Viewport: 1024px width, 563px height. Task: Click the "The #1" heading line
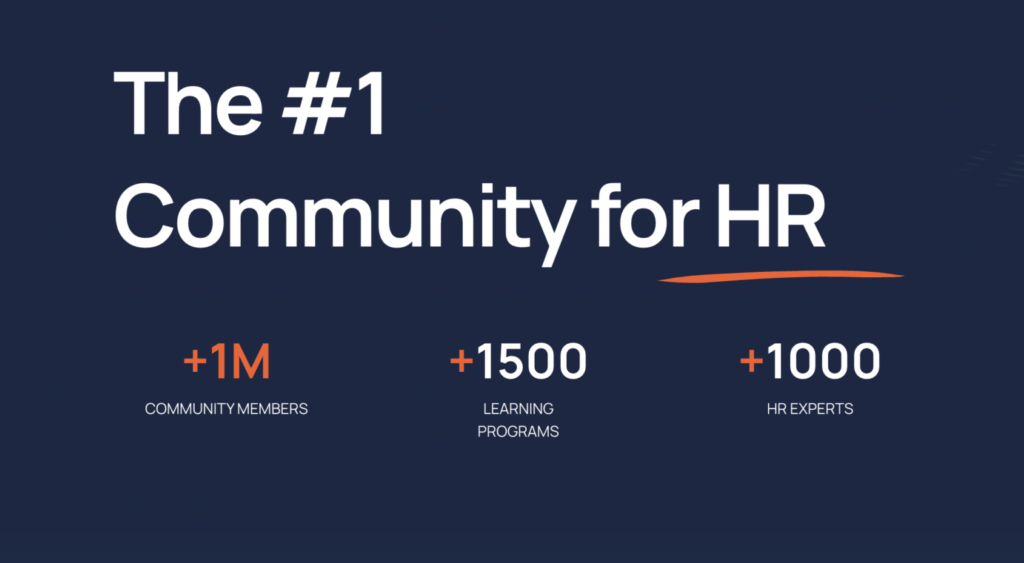[250, 105]
